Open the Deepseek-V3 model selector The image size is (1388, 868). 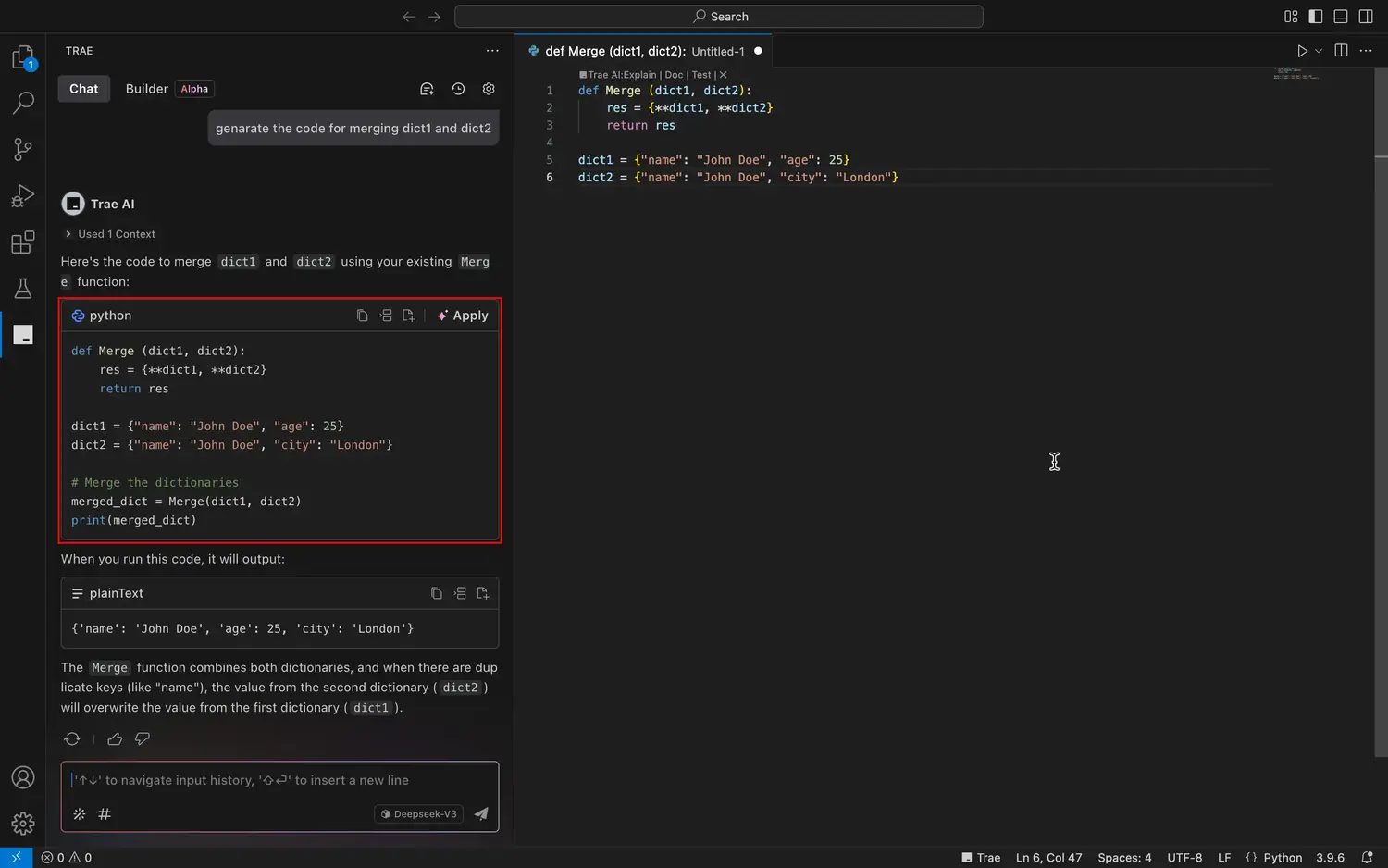point(419,814)
